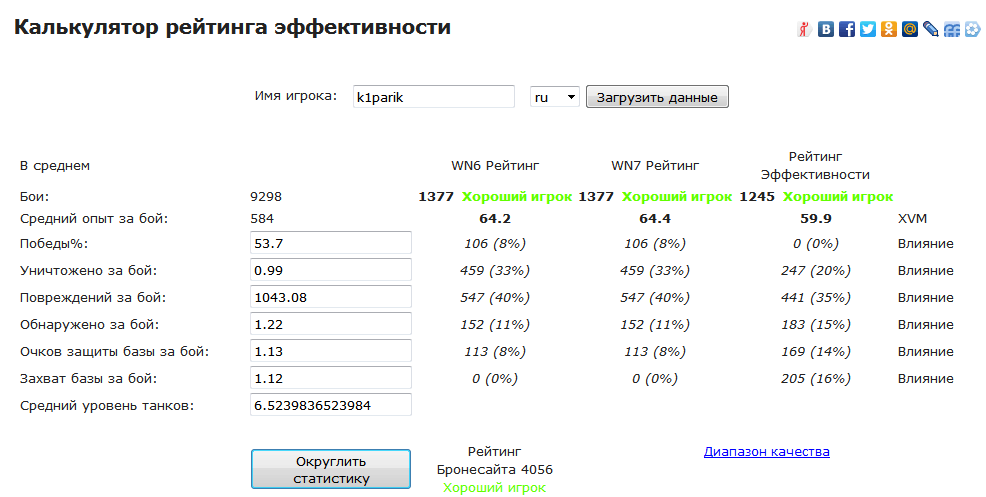
Task: Click the Рейтинг Эффективности header
Action: pyautogui.click(x=816, y=165)
